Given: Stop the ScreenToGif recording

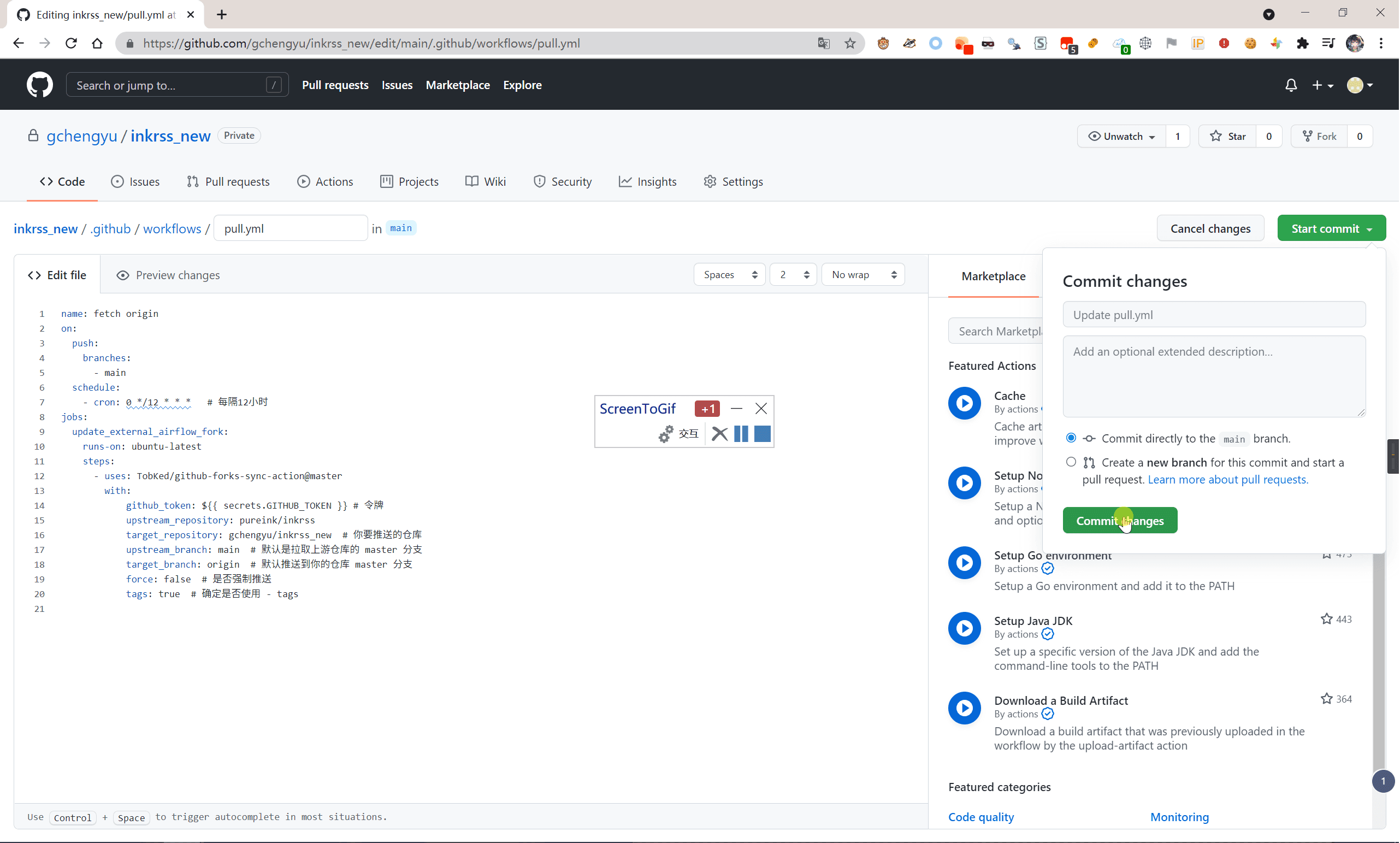Looking at the screenshot, I should 763,434.
